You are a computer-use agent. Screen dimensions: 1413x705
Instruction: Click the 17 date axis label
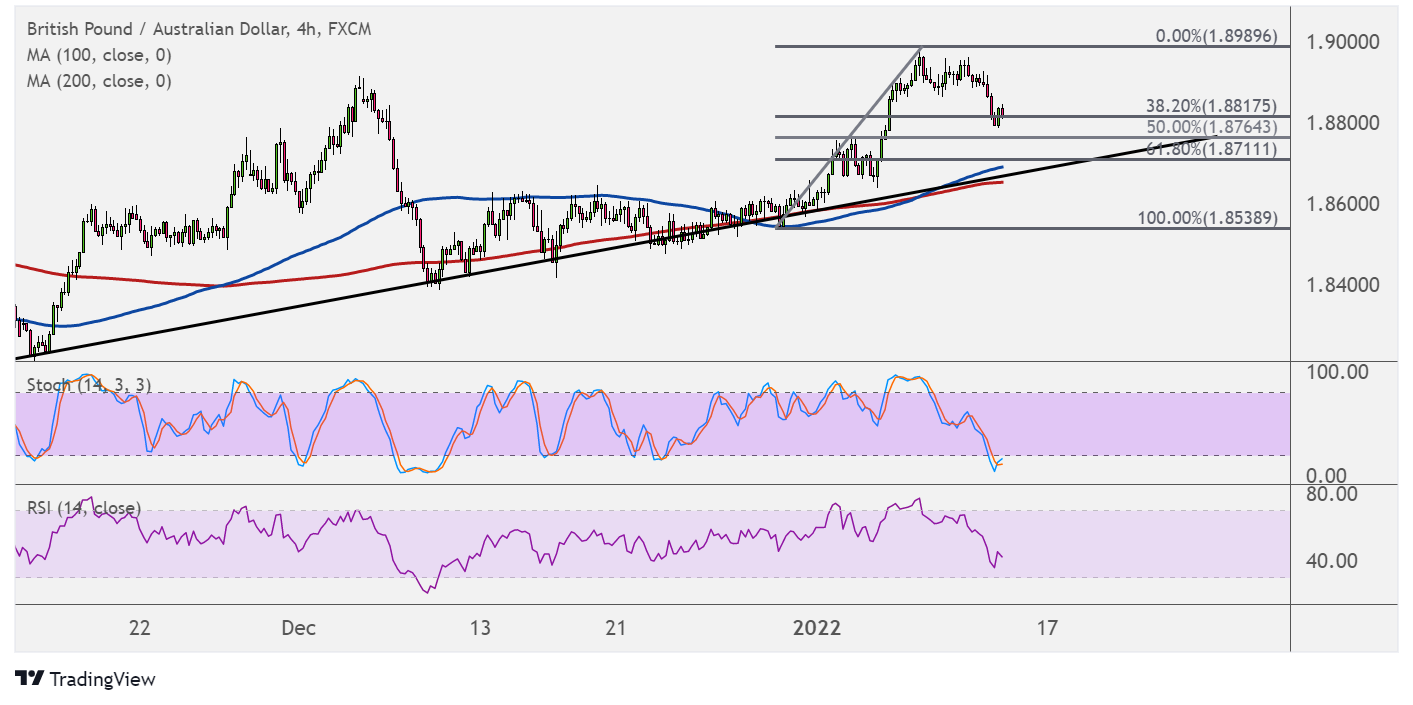point(1047,628)
